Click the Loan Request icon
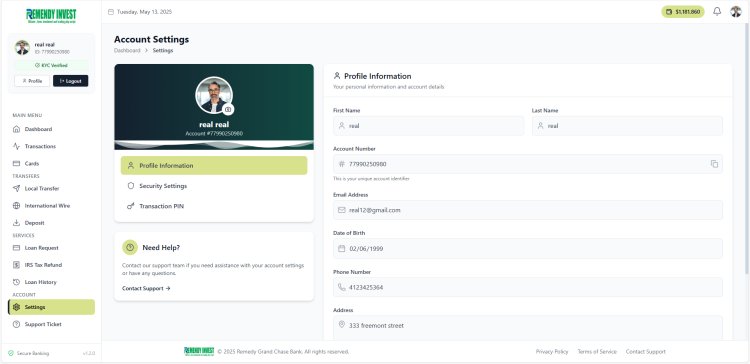The height and width of the screenshot is (364, 750). click(16, 248)
